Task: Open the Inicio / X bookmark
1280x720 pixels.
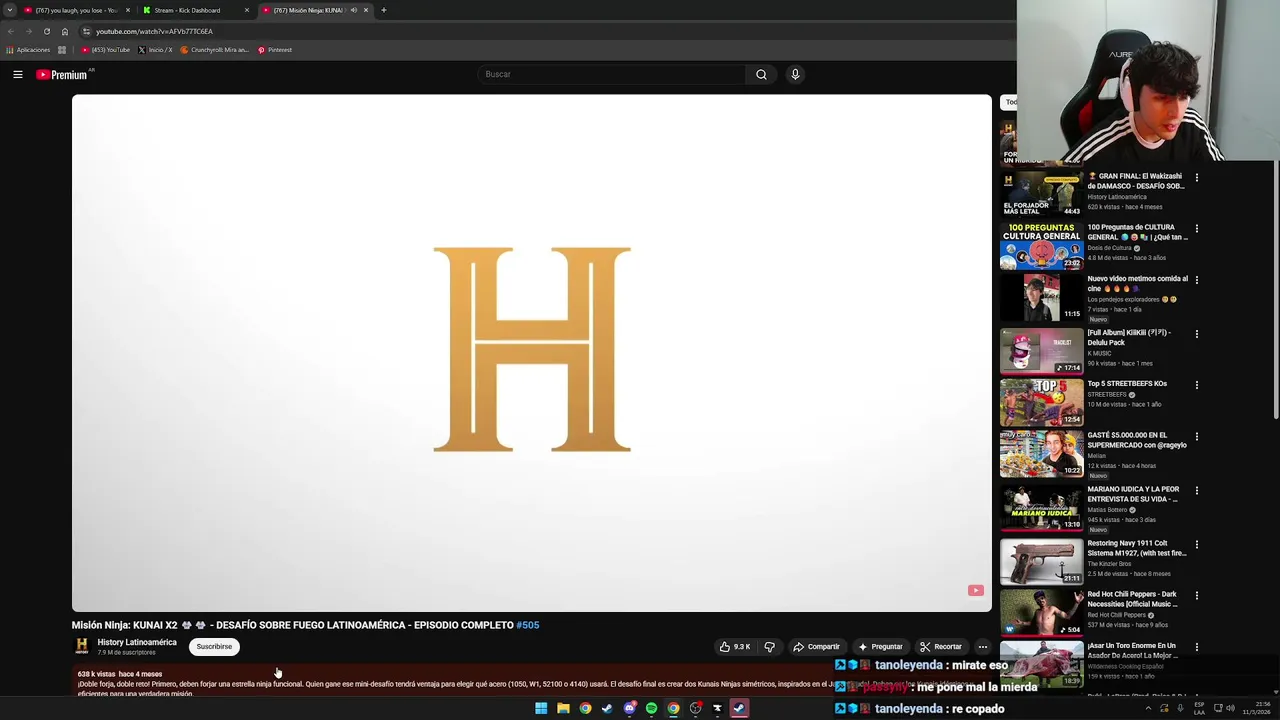Action: tap(155, 50)
